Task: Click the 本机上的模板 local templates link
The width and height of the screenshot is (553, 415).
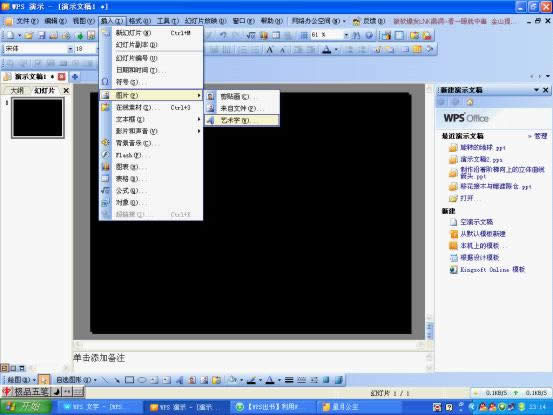Action: pyautogui.click(x=480, y=246)
